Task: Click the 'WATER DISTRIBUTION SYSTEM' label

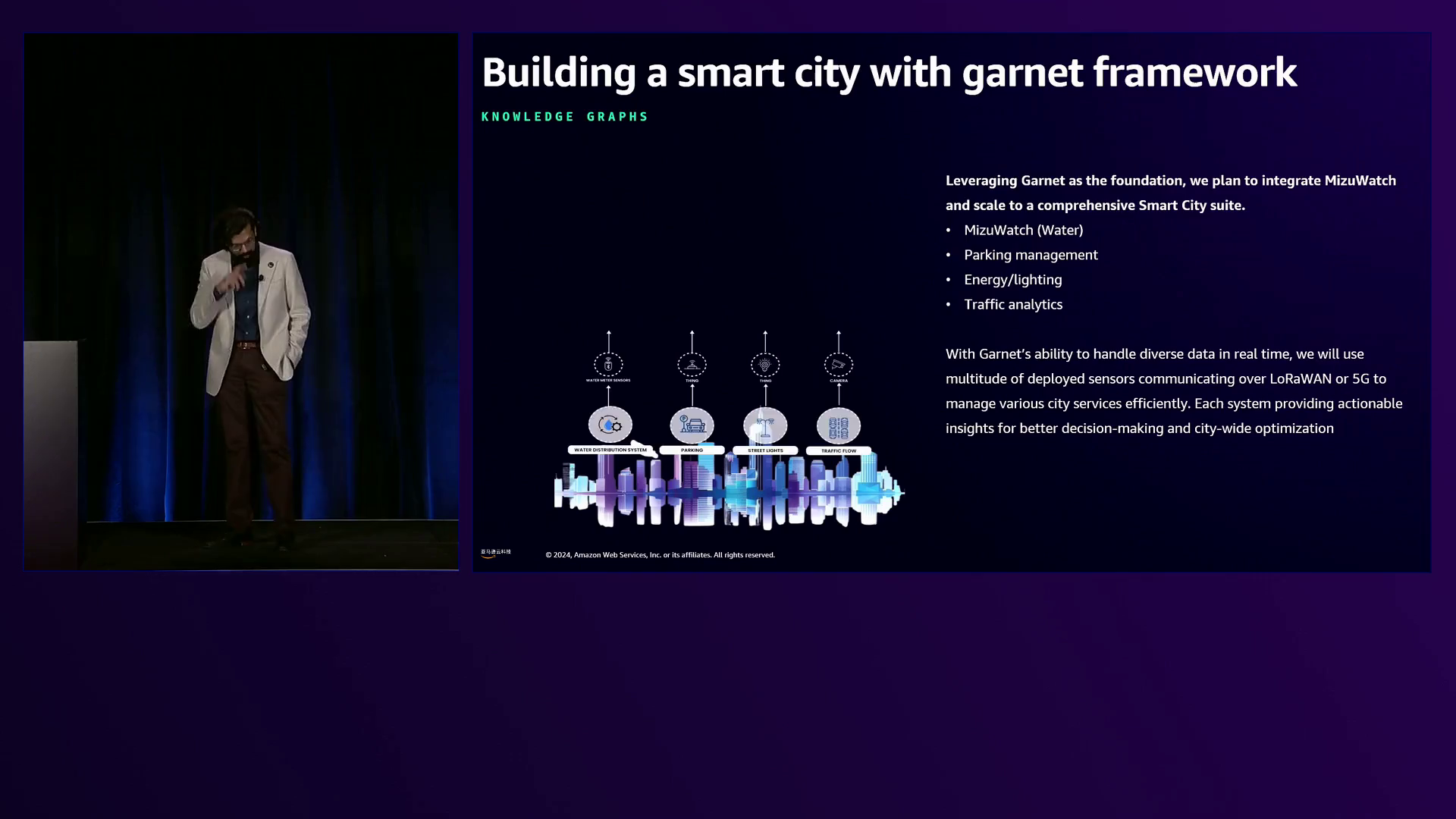Action: point(610,450)
